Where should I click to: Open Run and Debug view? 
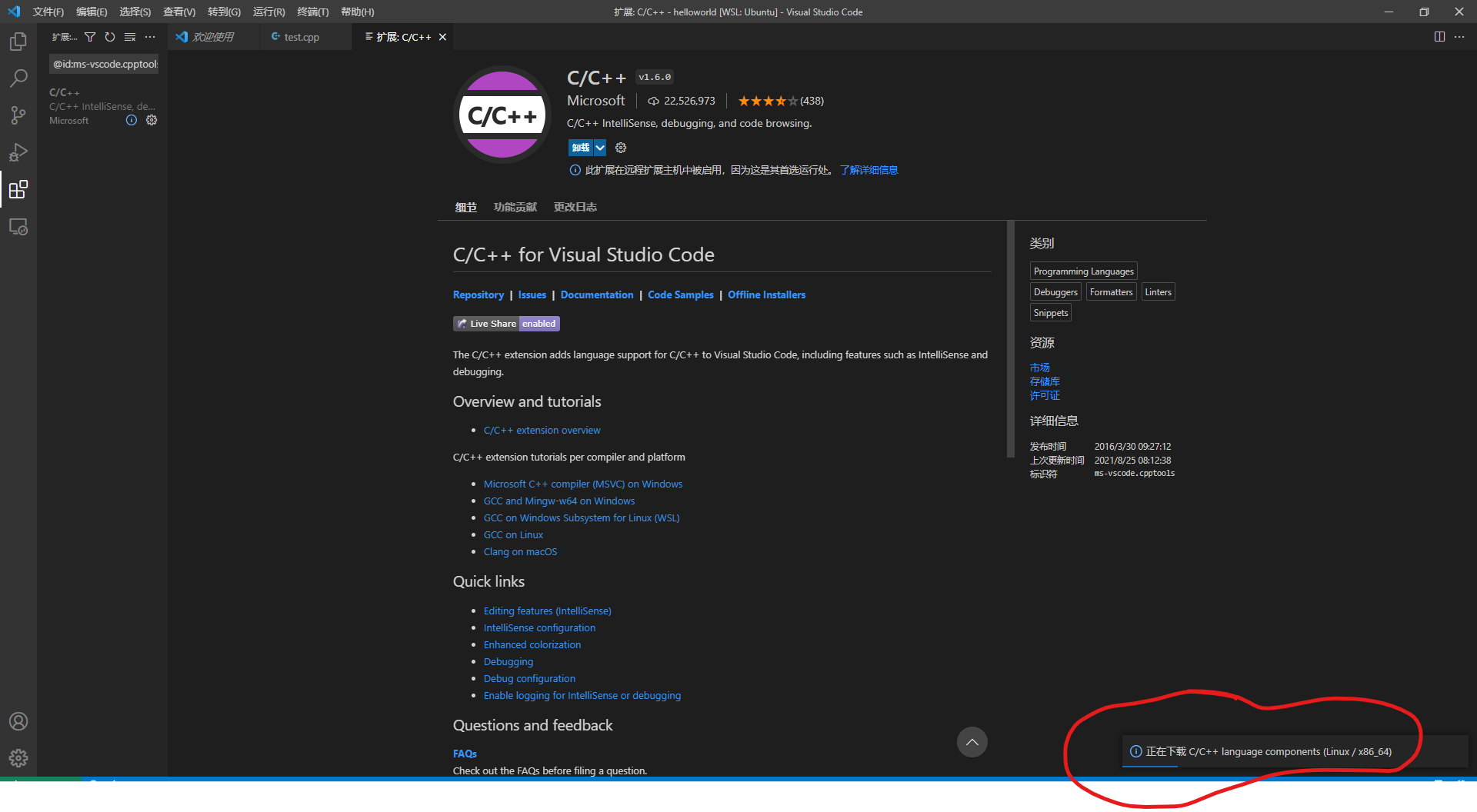point(18,152)
